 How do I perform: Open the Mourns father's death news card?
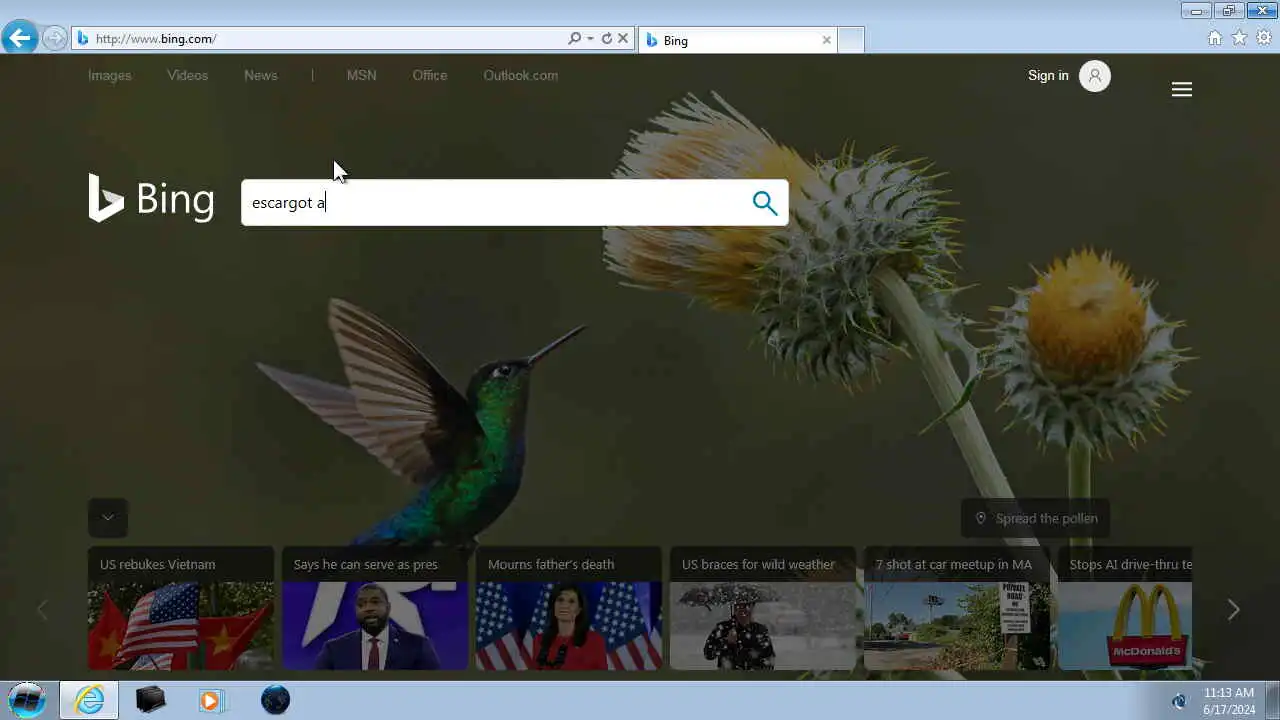(569, 608)
